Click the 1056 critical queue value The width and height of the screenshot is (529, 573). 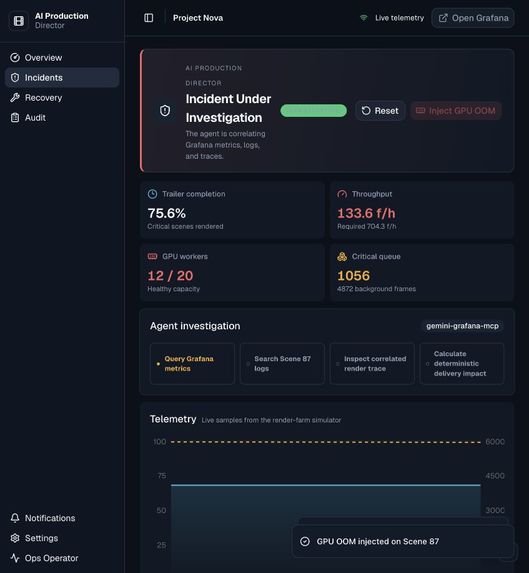tap(353, 276)
